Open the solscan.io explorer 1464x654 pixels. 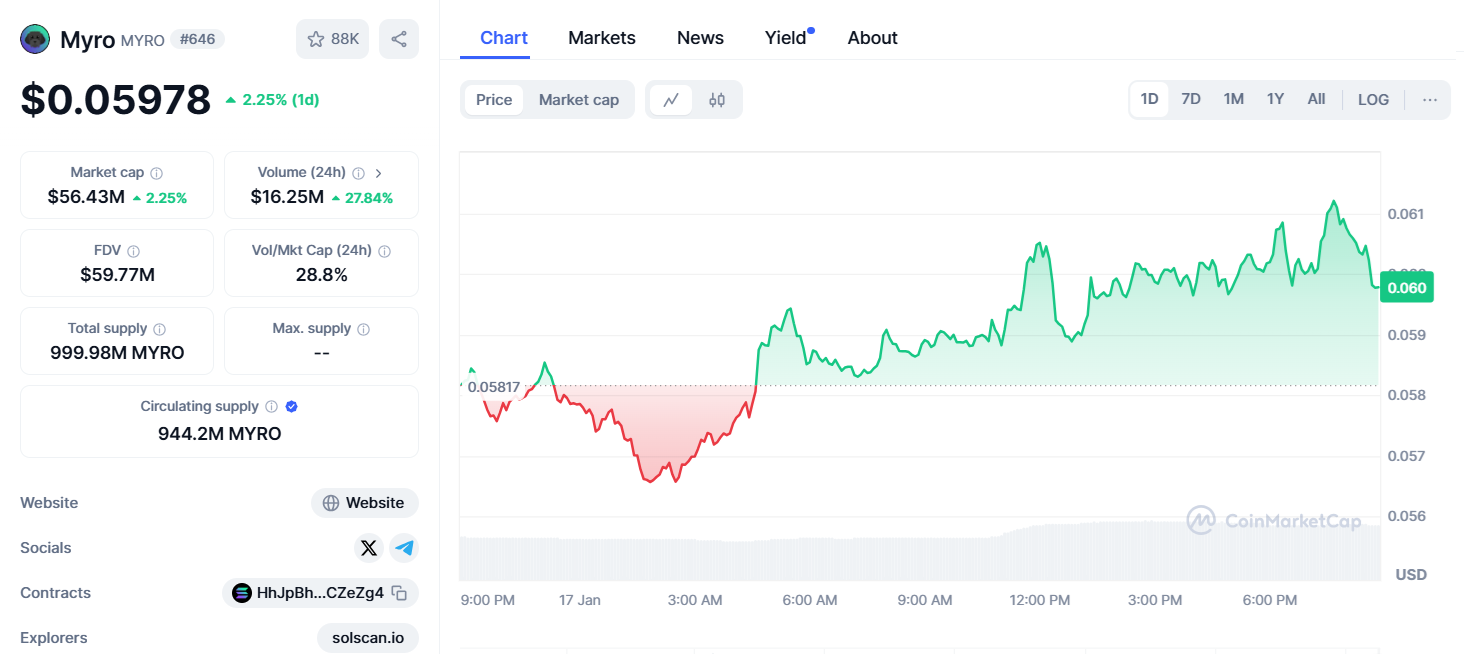[368, 638]
